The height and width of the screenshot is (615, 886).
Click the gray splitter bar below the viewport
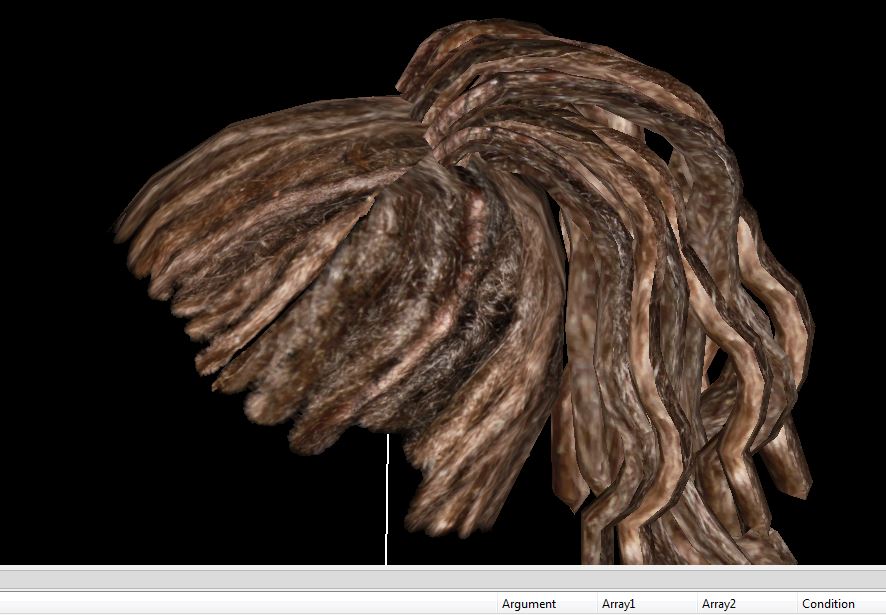(x=443, y=578)
